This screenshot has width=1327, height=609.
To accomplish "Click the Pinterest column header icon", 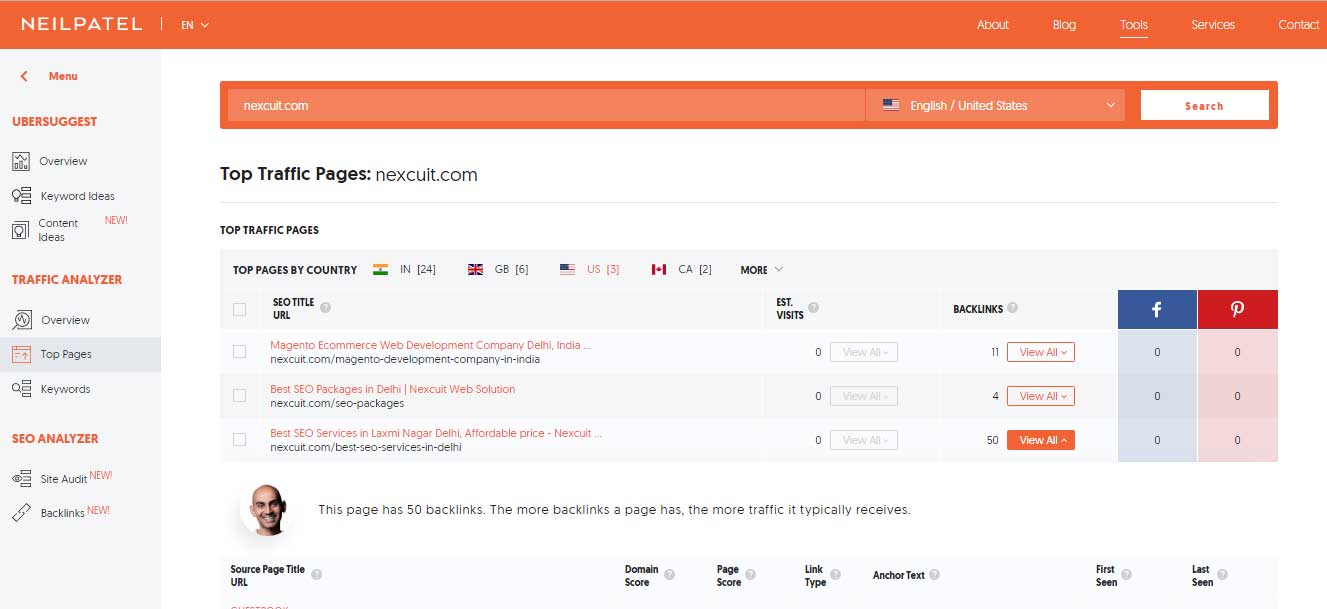I will point(1237,309).
